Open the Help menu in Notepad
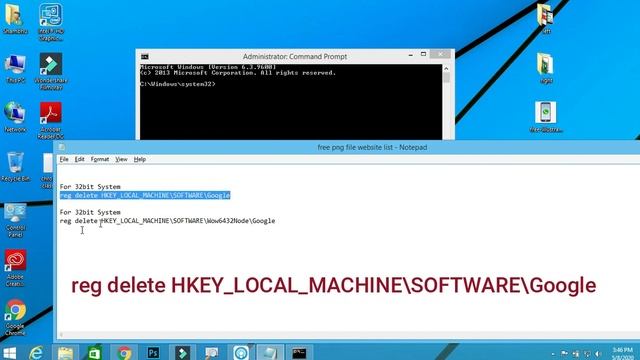The width and height of the screenshot is (640, 360). point(140,159)
